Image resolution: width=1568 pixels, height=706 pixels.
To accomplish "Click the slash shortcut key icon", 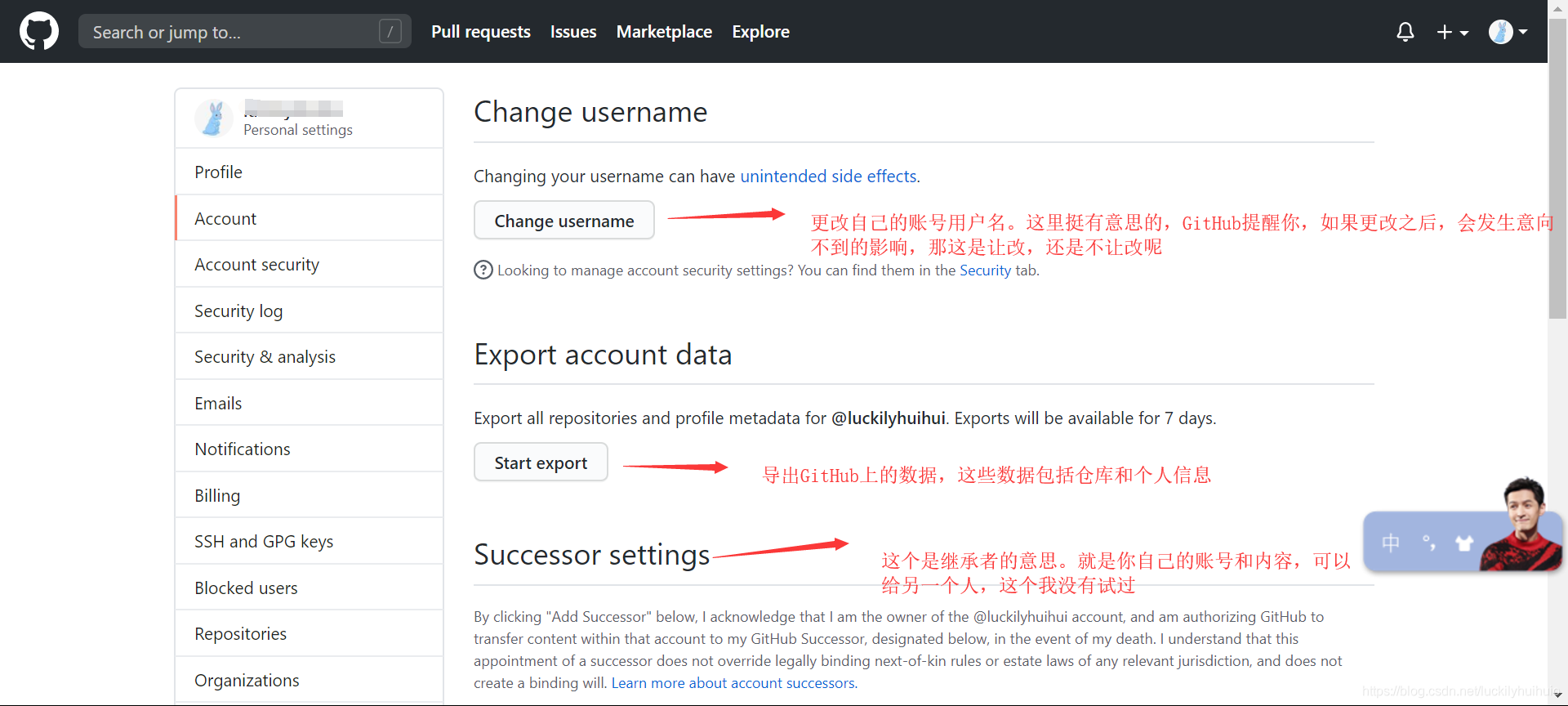I will coord(390,32).
